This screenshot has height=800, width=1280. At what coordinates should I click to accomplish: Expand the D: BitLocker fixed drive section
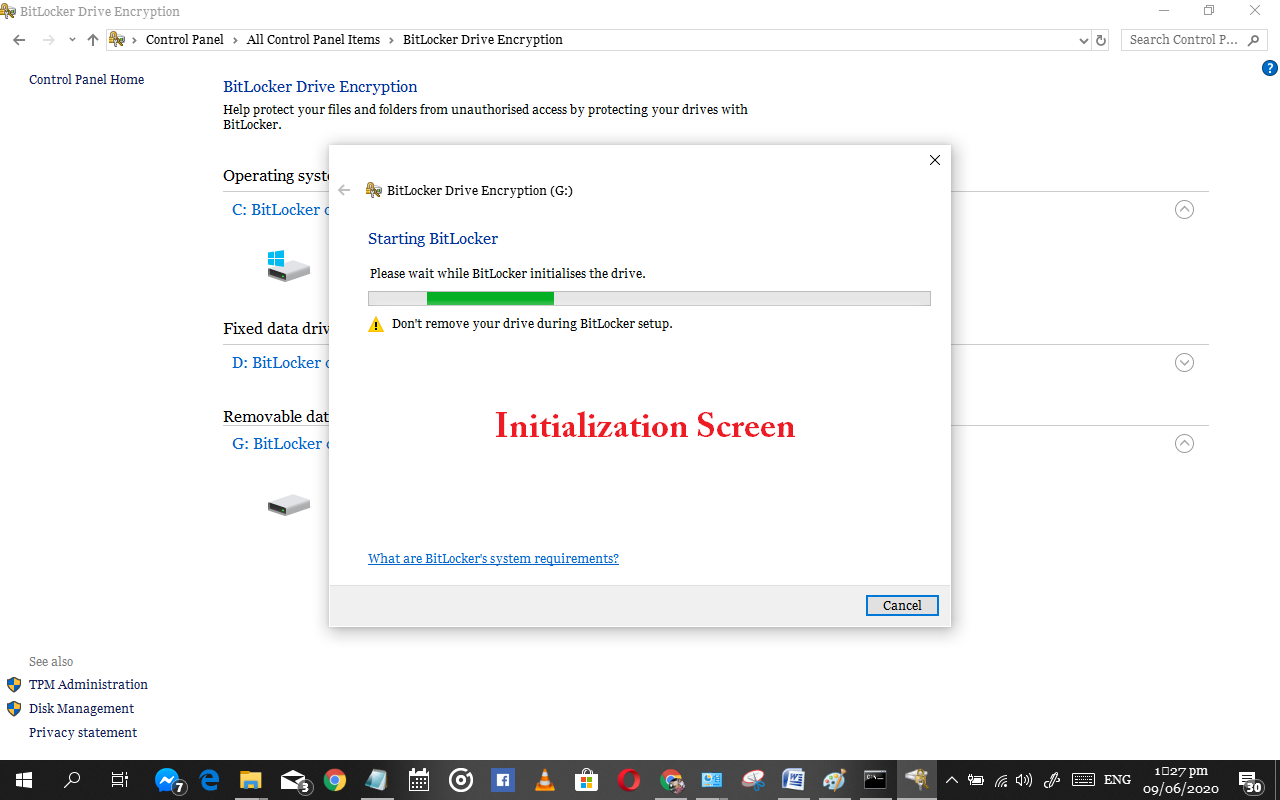tap(1184, 362)
